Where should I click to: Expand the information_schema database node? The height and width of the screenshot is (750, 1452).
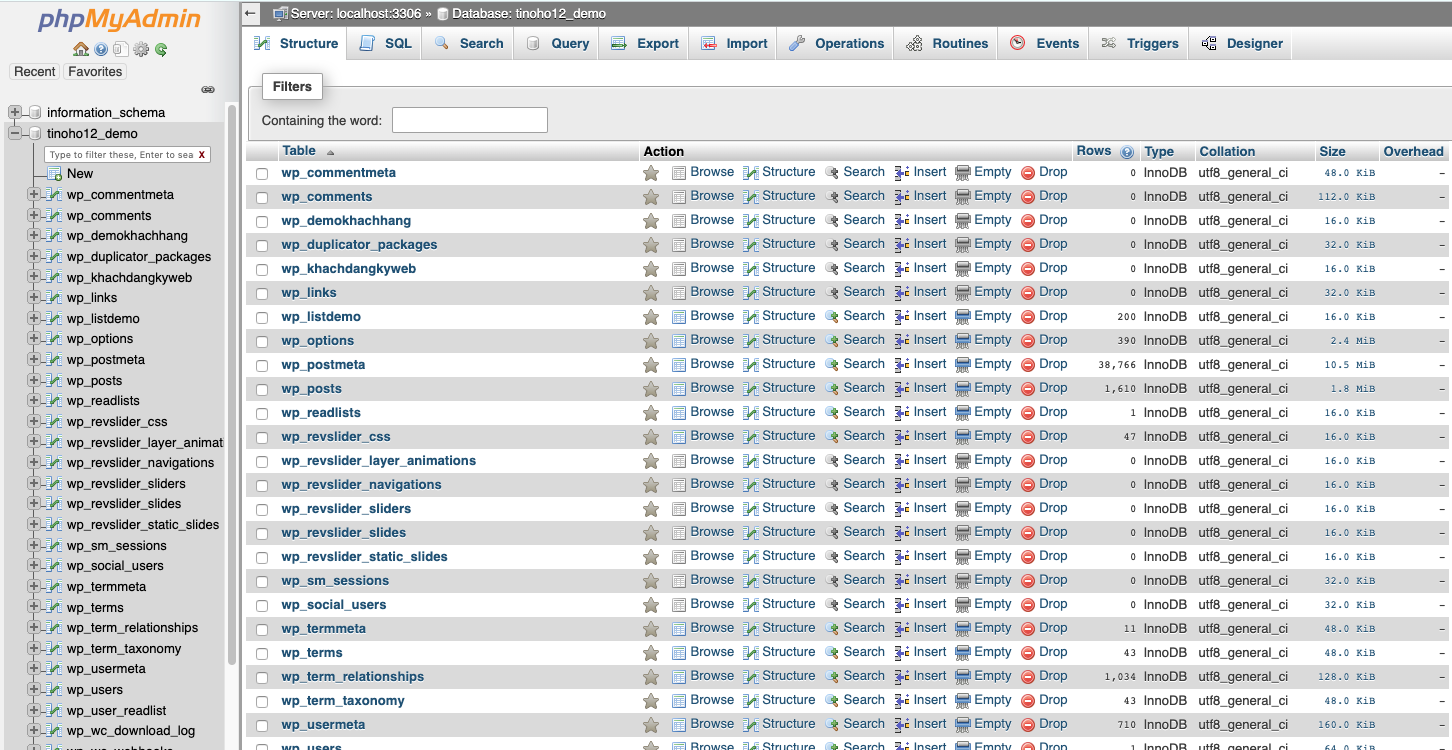coord(15,112)
